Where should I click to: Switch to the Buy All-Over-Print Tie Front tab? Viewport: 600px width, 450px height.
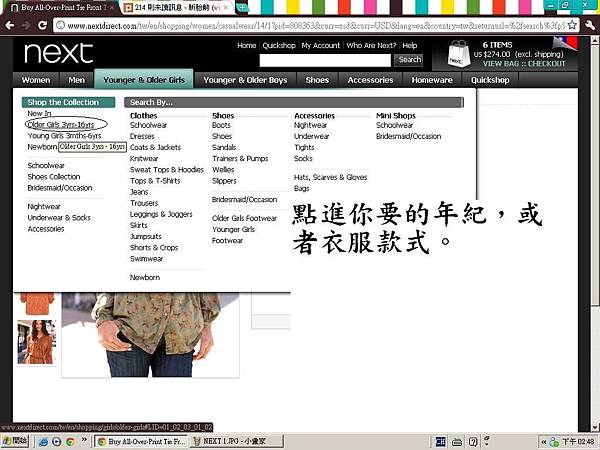(61, 7)
